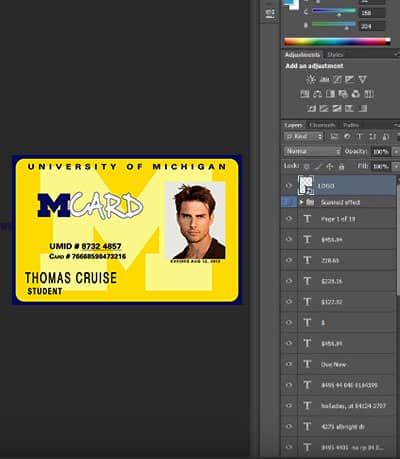
Task: Click the lock image pixels brush icon
Action: (x=318, y=166)
